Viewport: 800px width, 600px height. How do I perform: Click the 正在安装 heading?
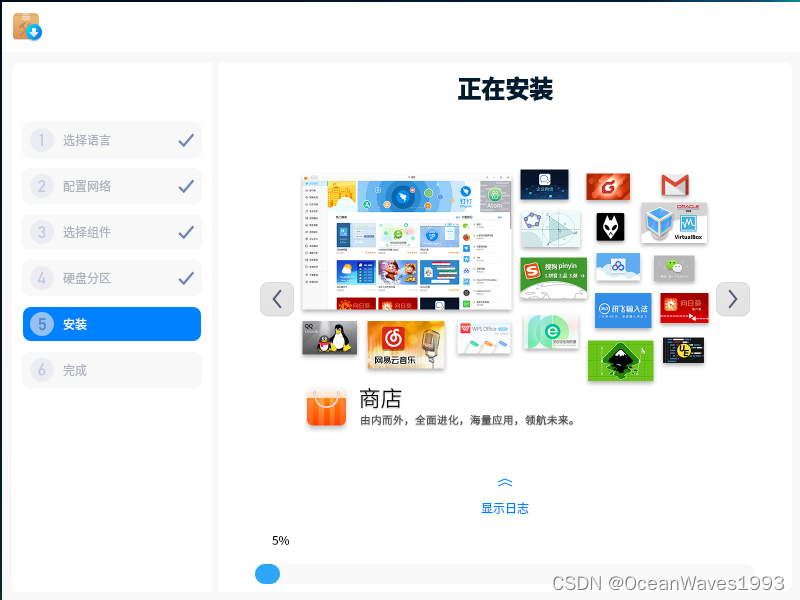505,89
